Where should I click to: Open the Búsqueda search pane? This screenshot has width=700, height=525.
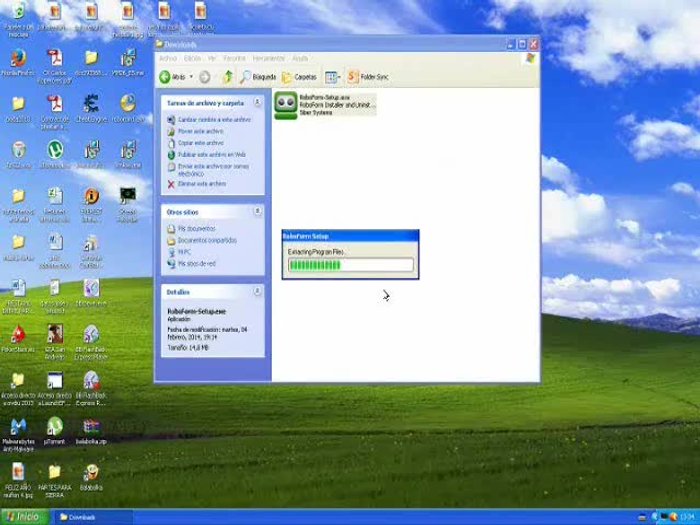pyautogui.click(x=258, y=77)
